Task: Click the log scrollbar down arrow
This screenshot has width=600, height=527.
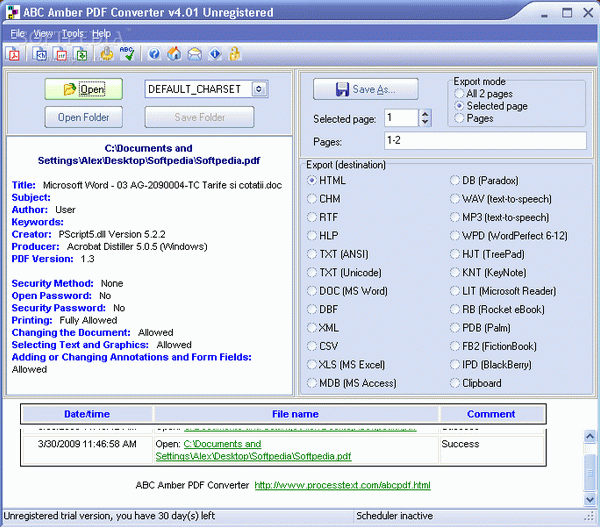Action: click(590, 499)
